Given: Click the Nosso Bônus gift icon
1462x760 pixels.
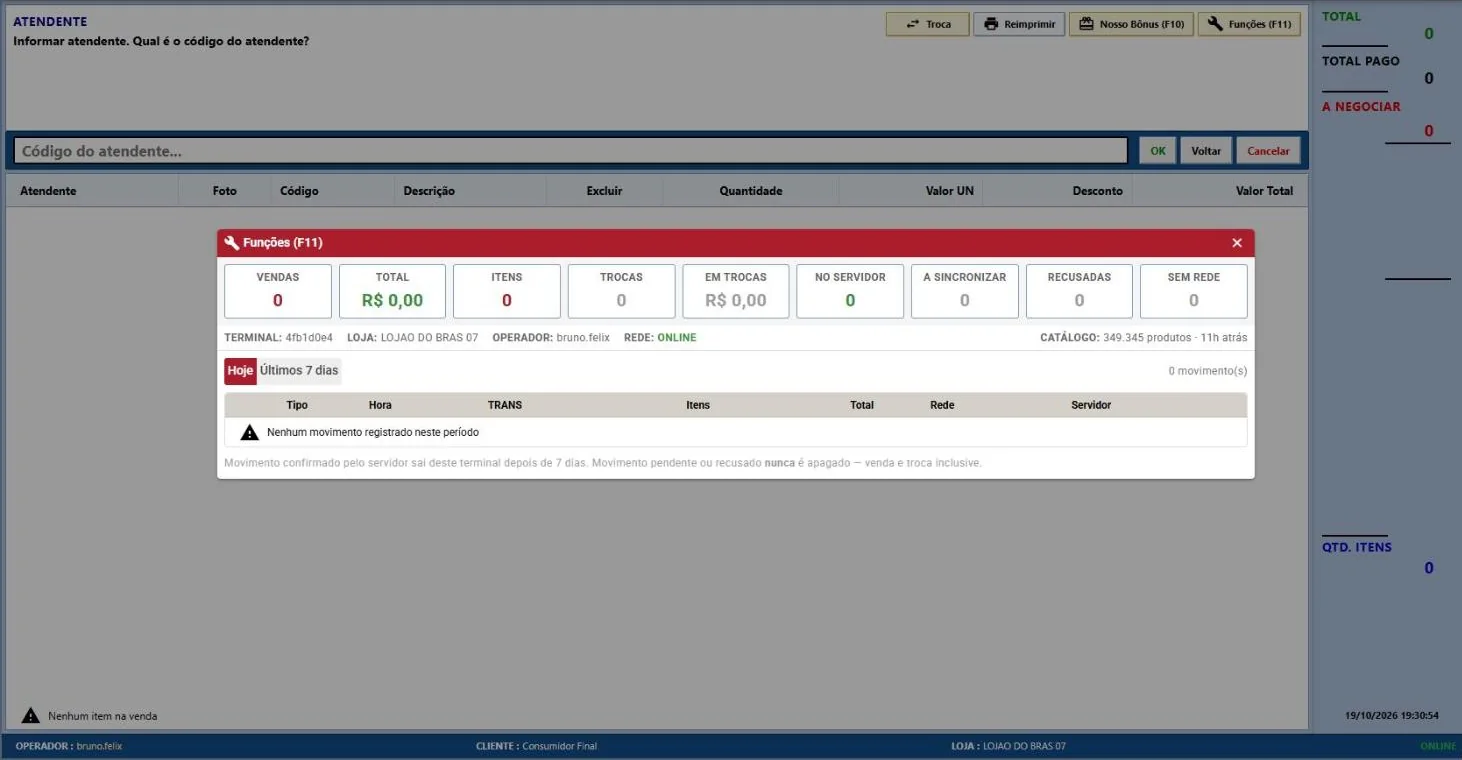Looking at the screenshot, I should pos(1086,24).
